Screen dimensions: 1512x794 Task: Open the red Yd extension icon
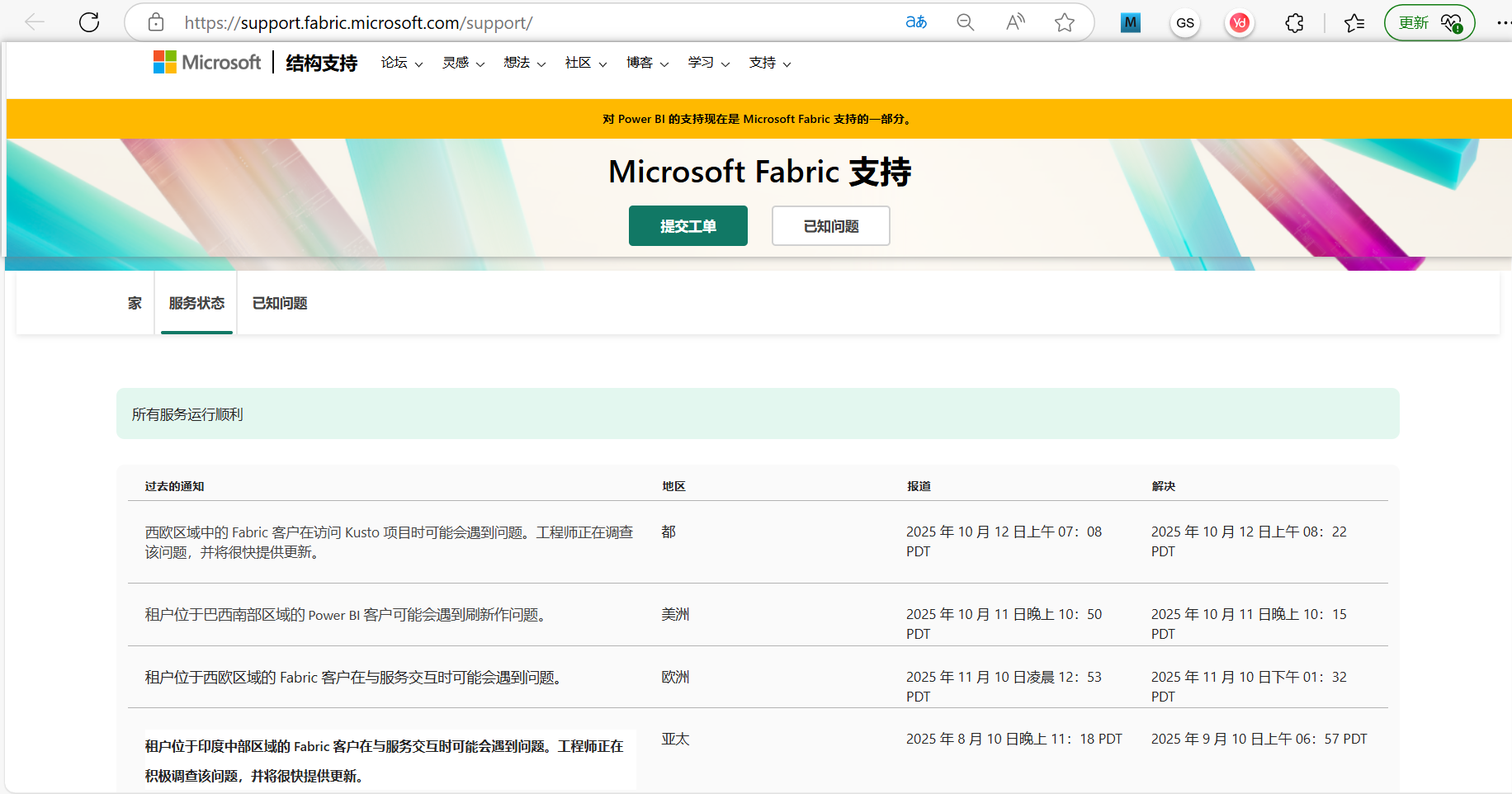[x=1240, y=23]
